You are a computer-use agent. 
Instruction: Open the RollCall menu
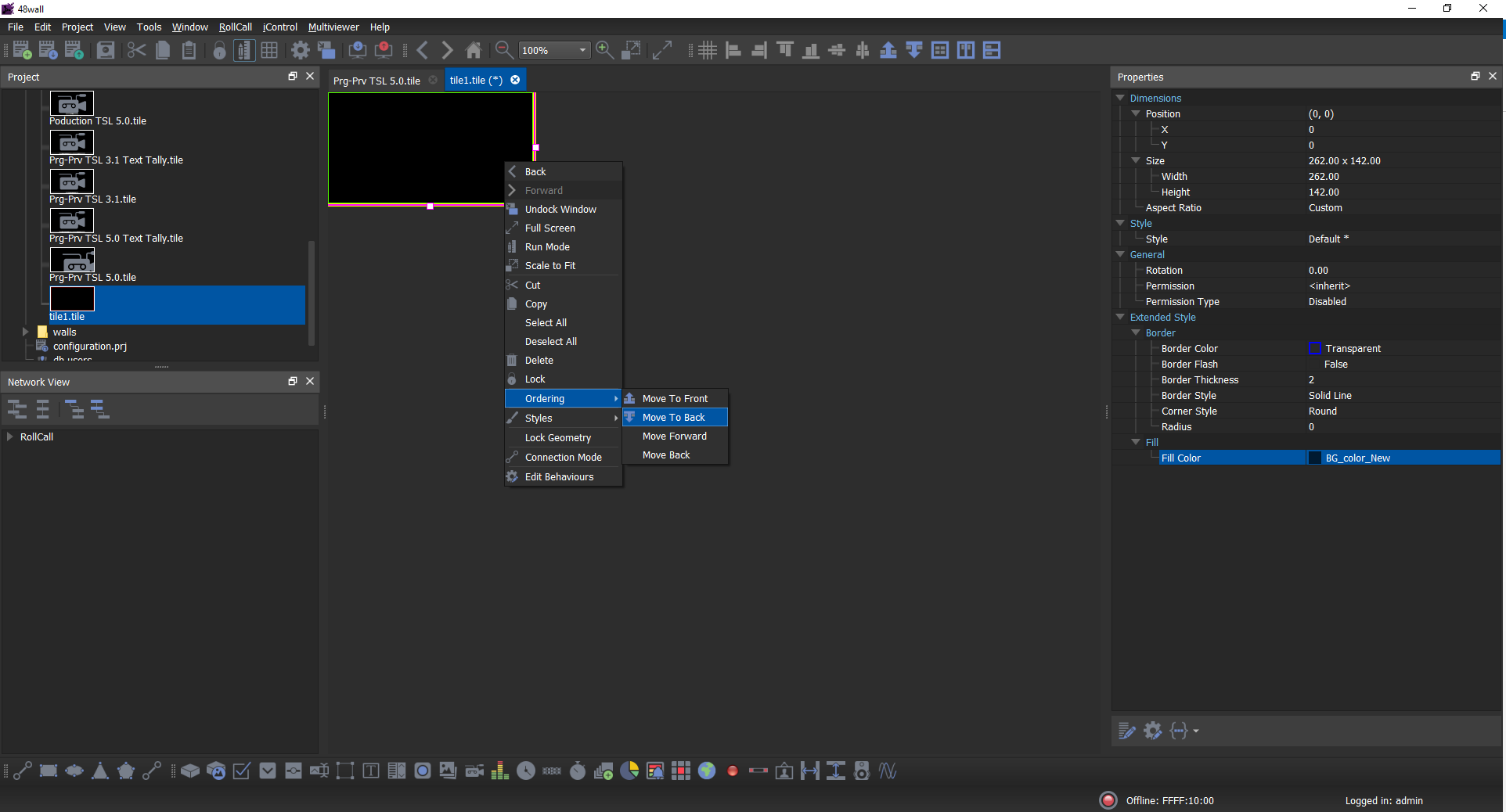point(235,27)
